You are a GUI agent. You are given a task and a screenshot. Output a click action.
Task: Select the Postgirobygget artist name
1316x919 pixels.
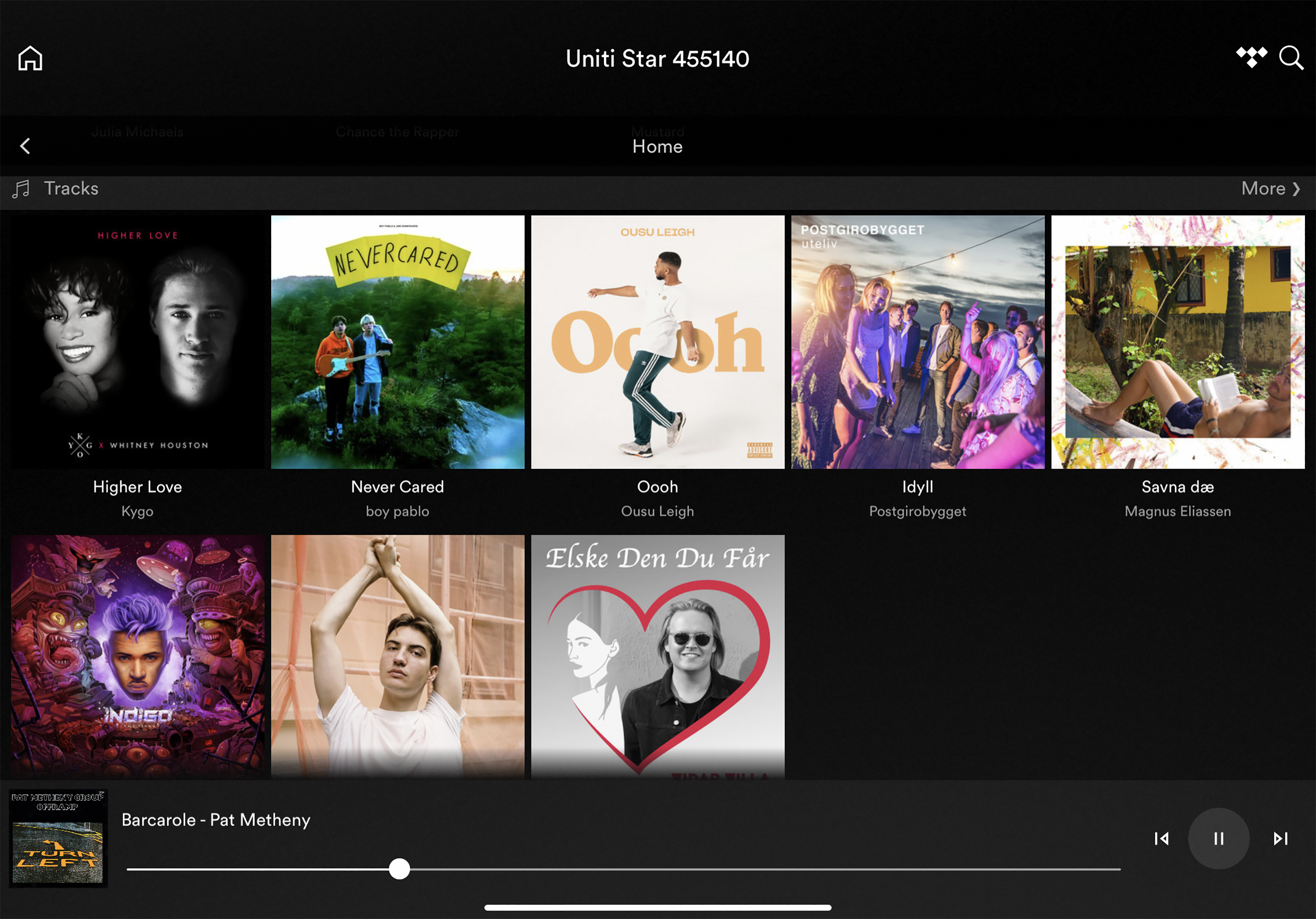[x=918, y=511]
